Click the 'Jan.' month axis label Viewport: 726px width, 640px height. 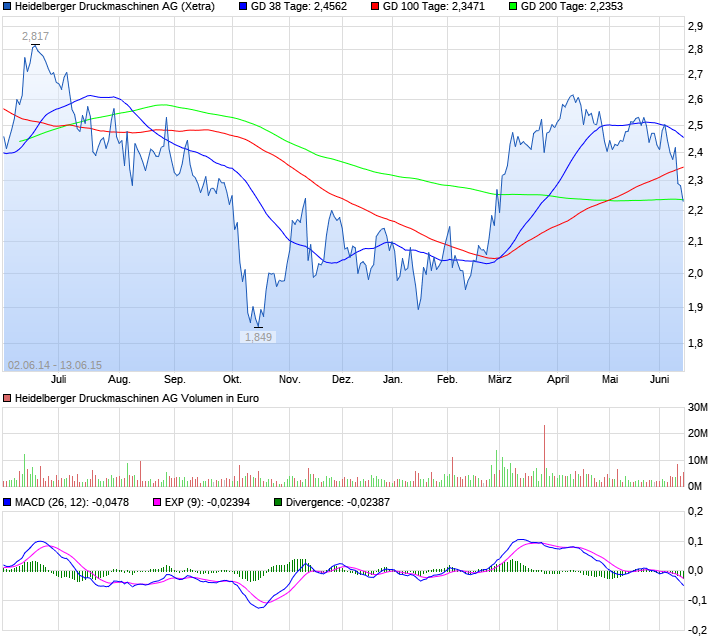[393, 379]
